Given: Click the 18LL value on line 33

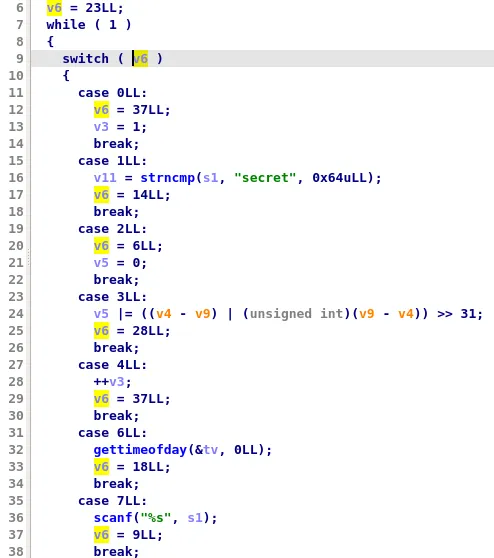Looking at the screenshot, I should coord(148,467).
